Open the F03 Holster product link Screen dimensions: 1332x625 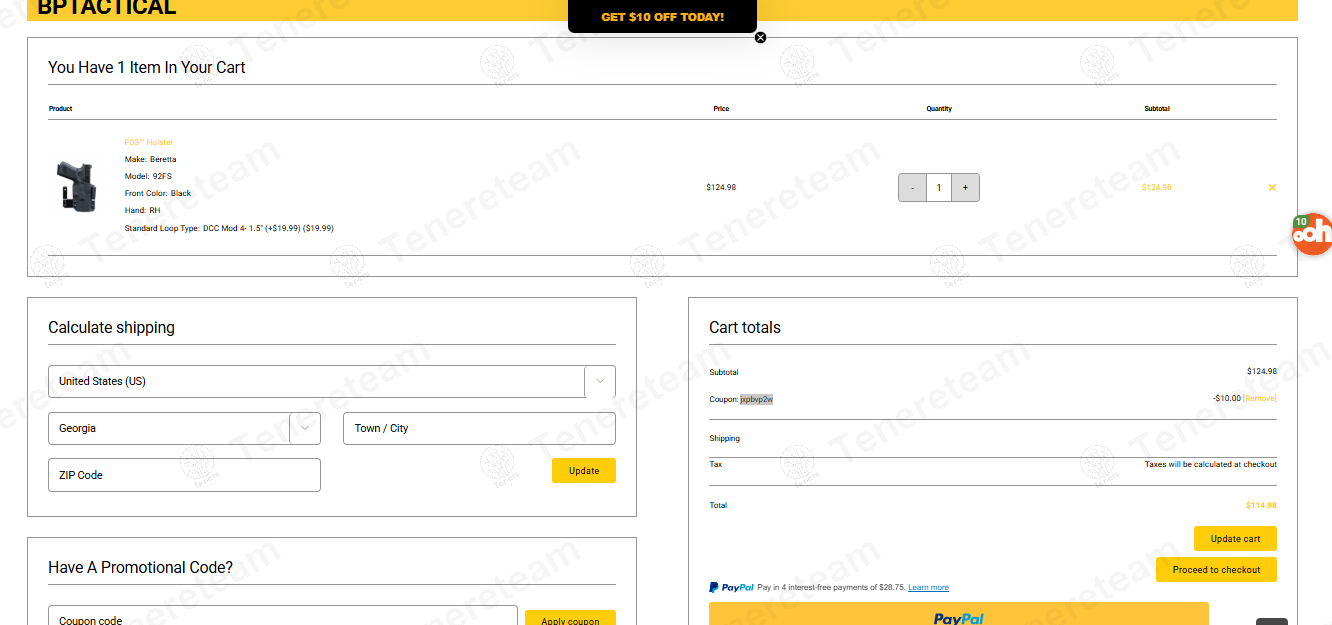pyautogui.click(x=148, y=142)
